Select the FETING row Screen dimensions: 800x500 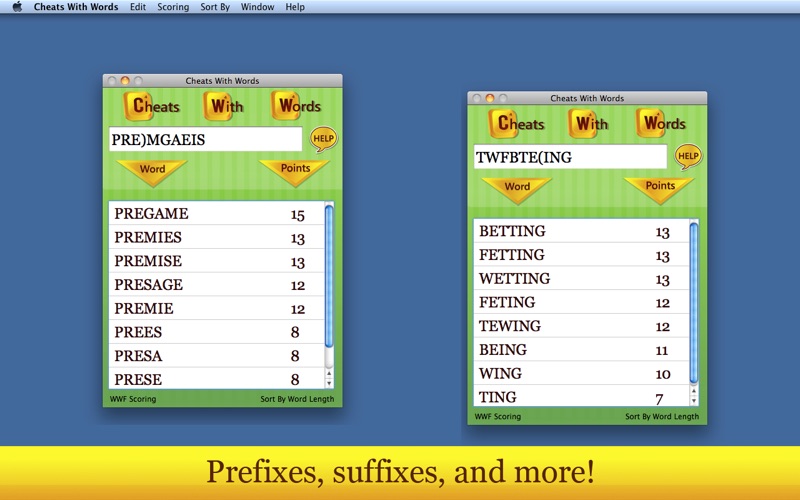(x=581, y=302)
